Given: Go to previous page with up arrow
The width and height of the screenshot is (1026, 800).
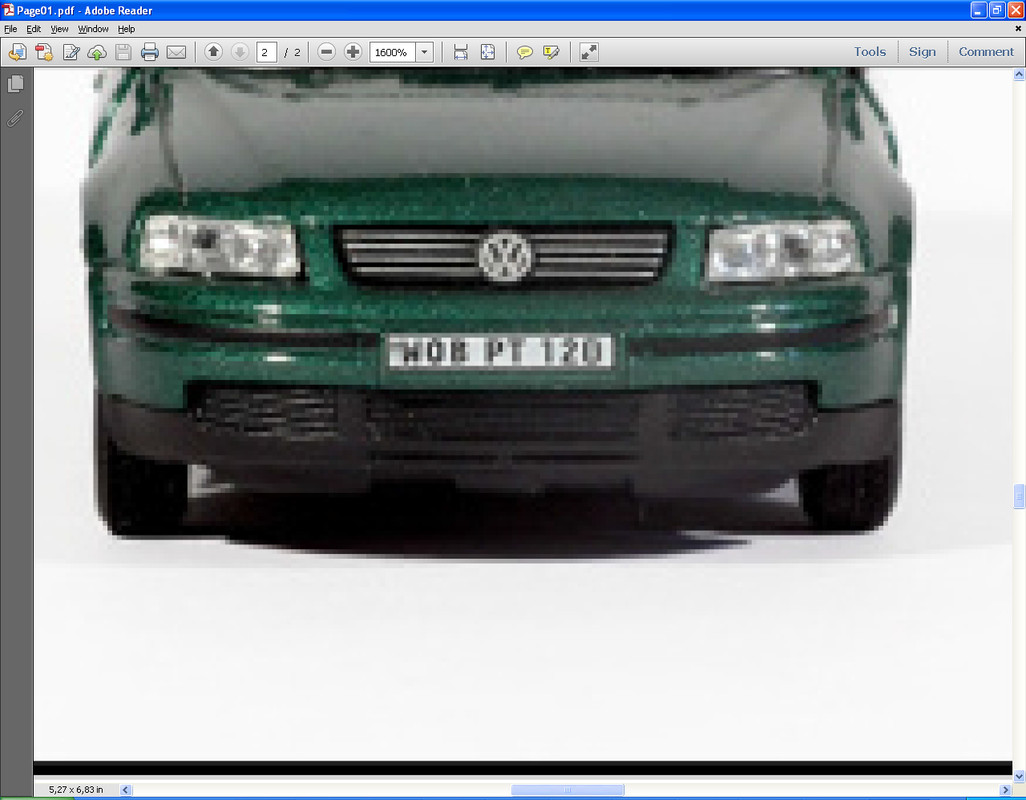Looking at the screenshot, I should click(213, 52).
